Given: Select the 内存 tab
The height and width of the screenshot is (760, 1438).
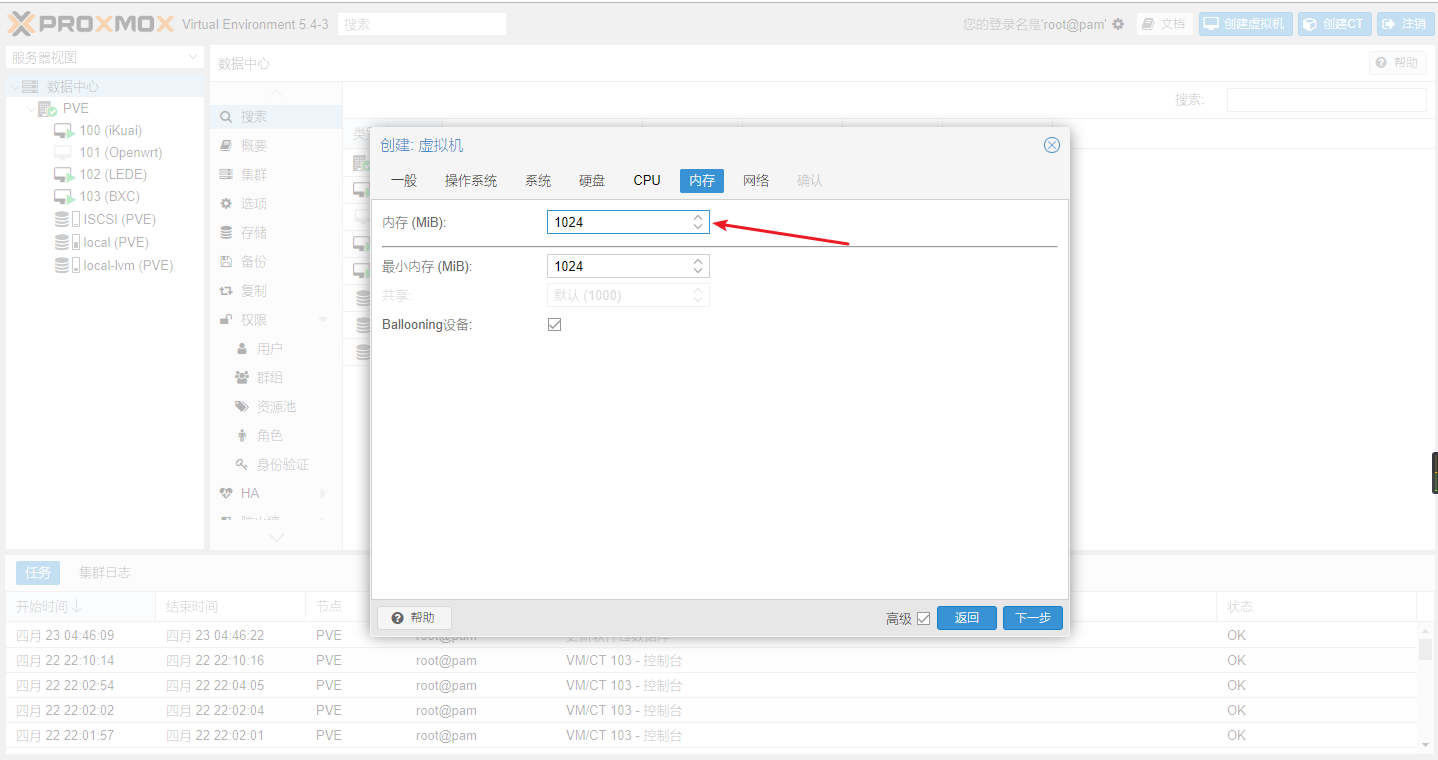Looking at the screenshot, I should [x=702, y=181].
